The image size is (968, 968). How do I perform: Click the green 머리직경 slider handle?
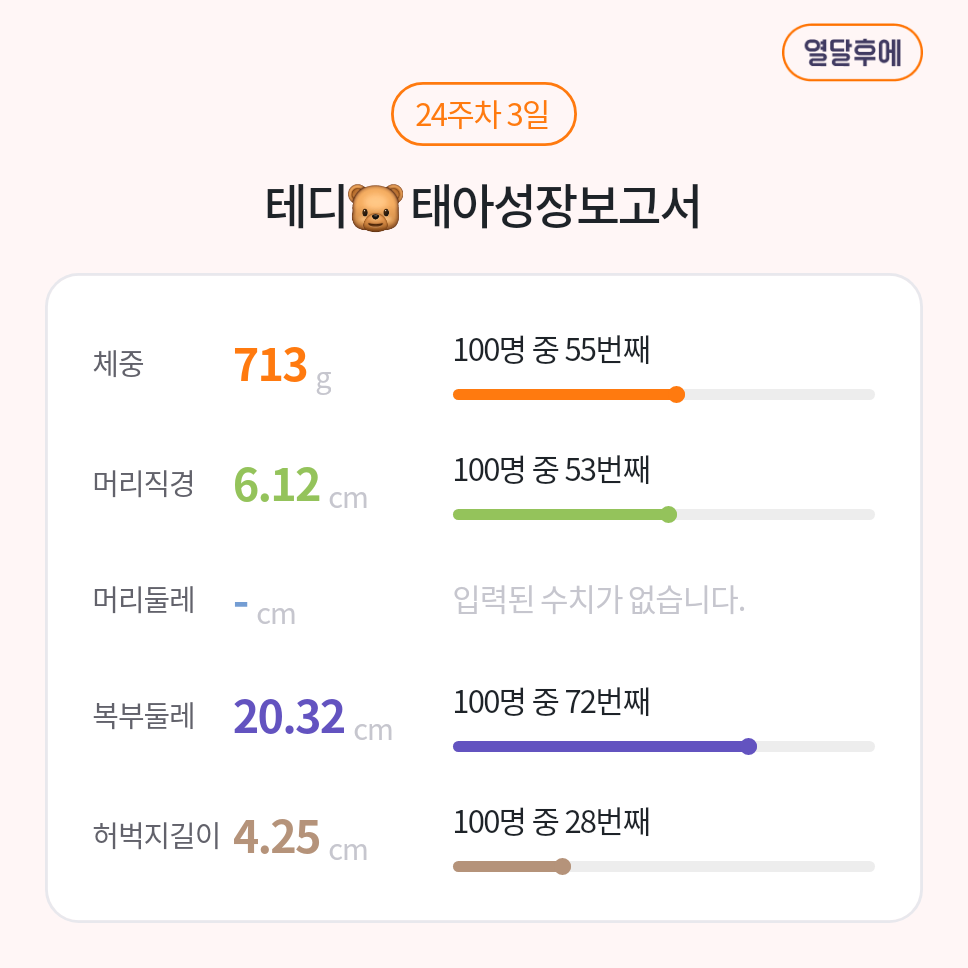pyautogui.click(x=669, y=514)
